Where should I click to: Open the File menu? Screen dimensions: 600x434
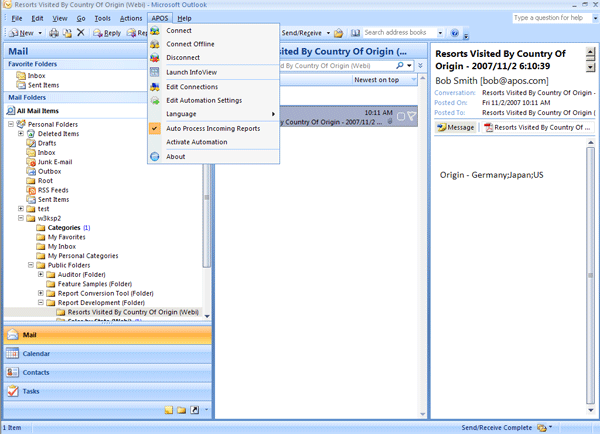(x=16, y=18)
